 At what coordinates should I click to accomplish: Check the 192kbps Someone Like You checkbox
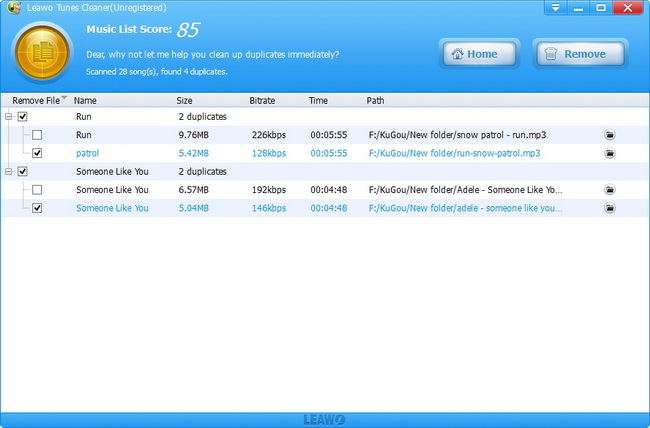point(37,190)
